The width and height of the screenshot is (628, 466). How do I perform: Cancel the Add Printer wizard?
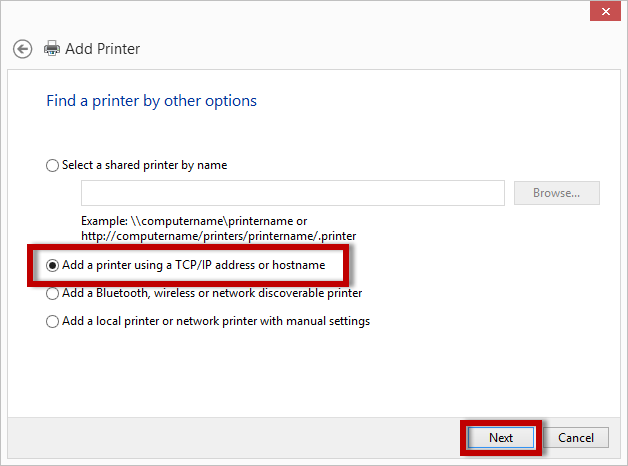[x=576, y=438]
